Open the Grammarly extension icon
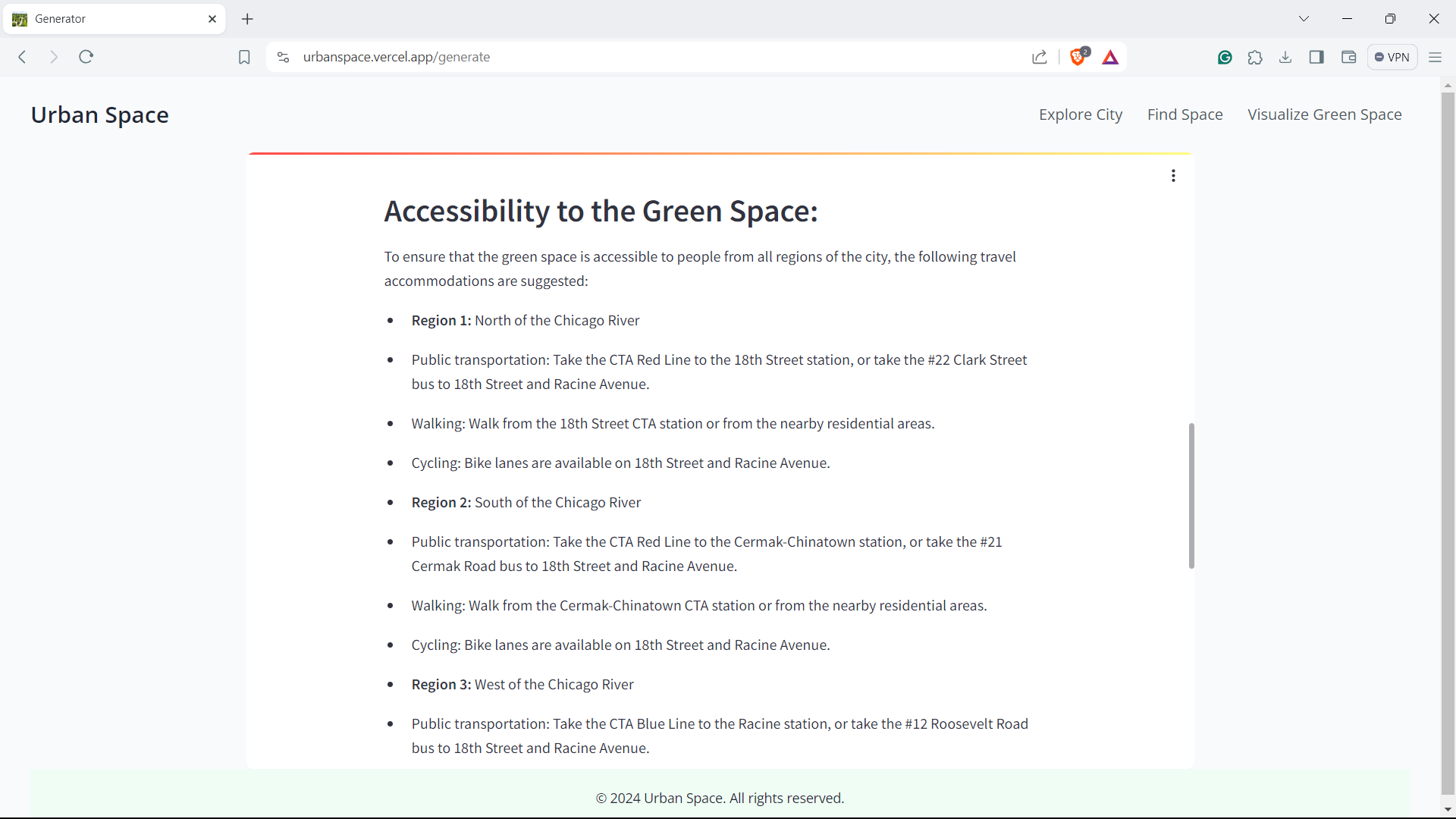The height and width of the screenshot is (819, 1456). [1225, 58]
